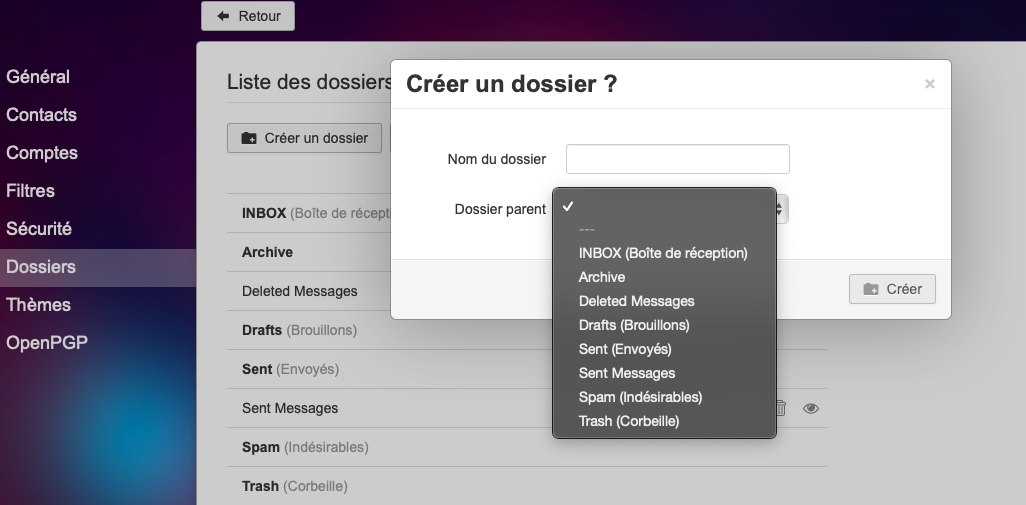Confirm with the Créer button
Viewport: 1026px width, 505px height.
[892, 289]
